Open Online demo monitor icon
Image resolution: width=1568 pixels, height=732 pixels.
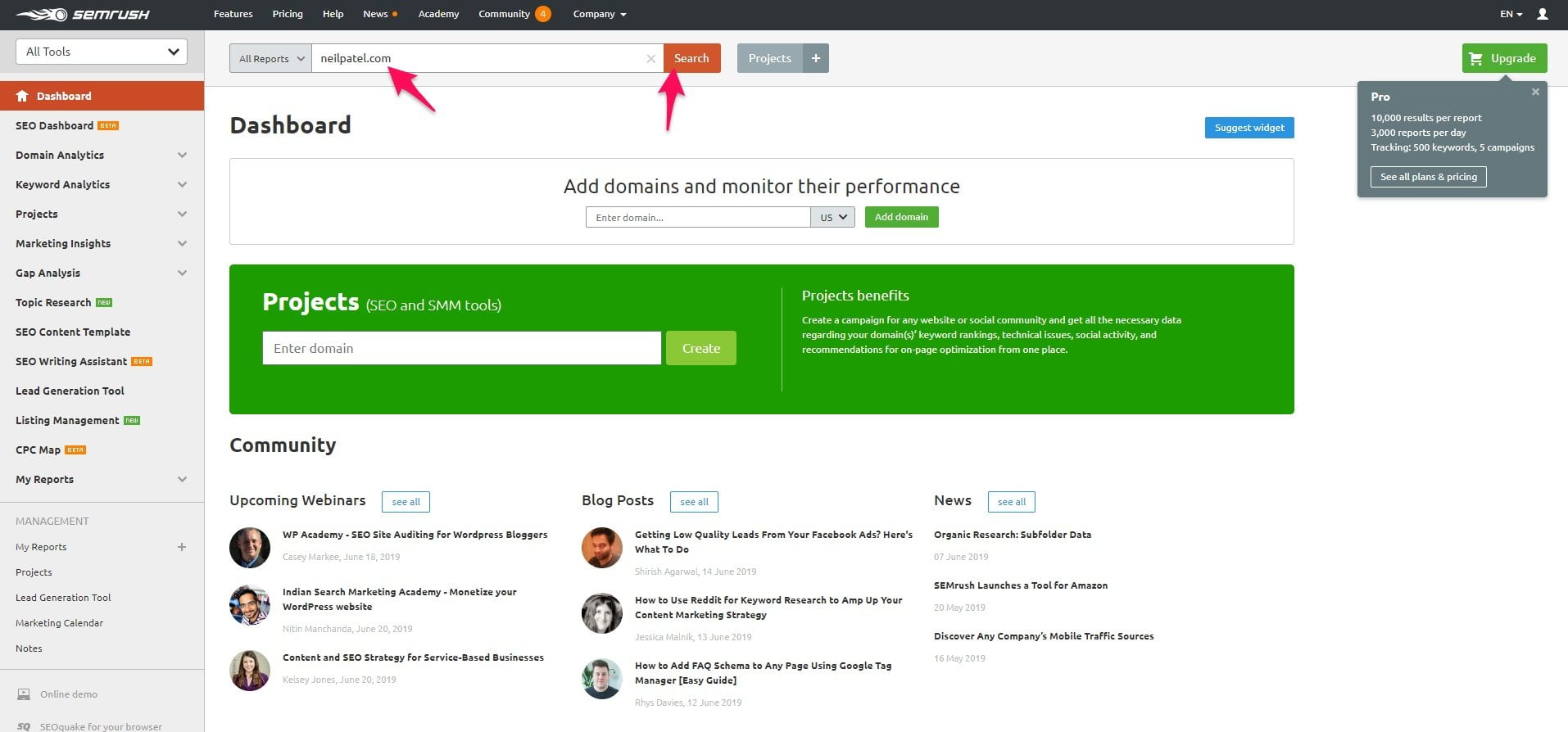(x=24, y=694)
